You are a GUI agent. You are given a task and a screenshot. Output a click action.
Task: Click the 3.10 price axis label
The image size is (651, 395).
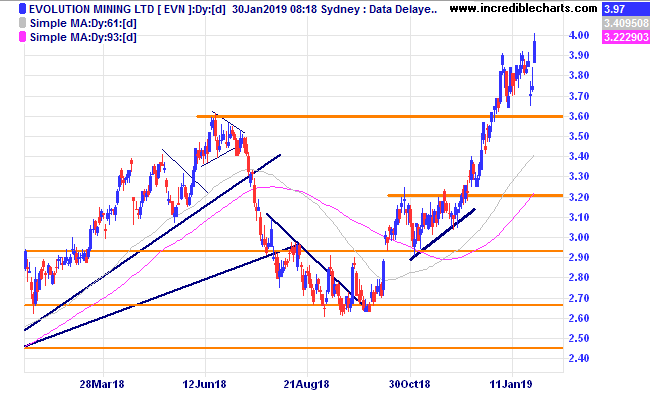click(579, 217)
